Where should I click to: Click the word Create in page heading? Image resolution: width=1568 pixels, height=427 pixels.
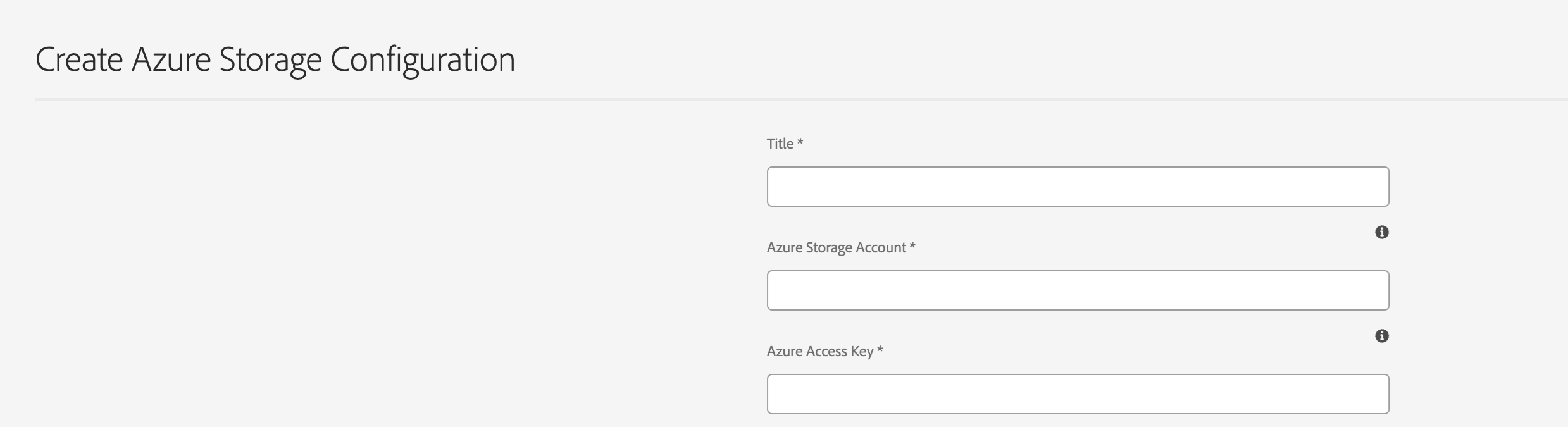[x=79, y=60]
